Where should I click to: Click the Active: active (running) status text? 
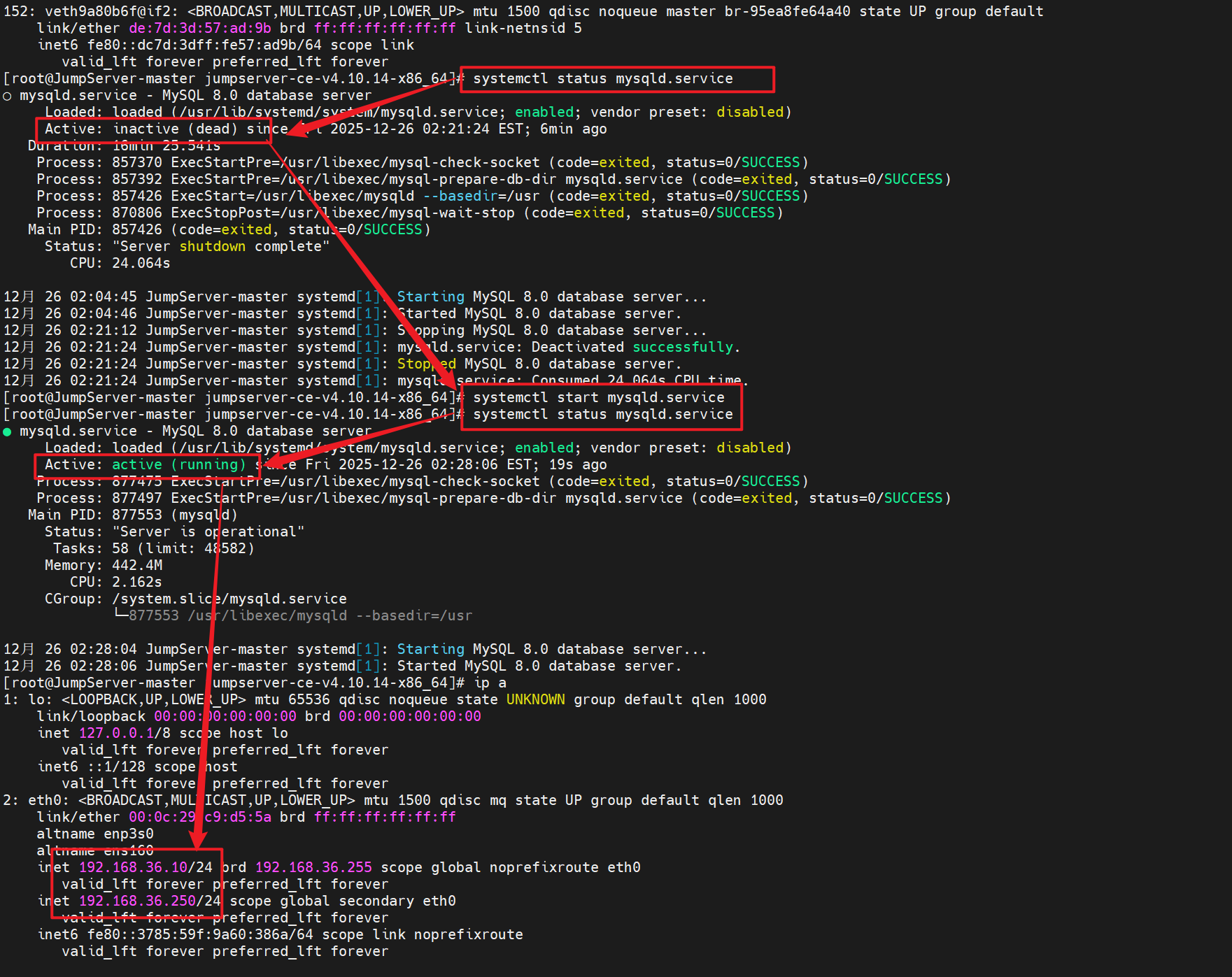[x=145, y=464]
